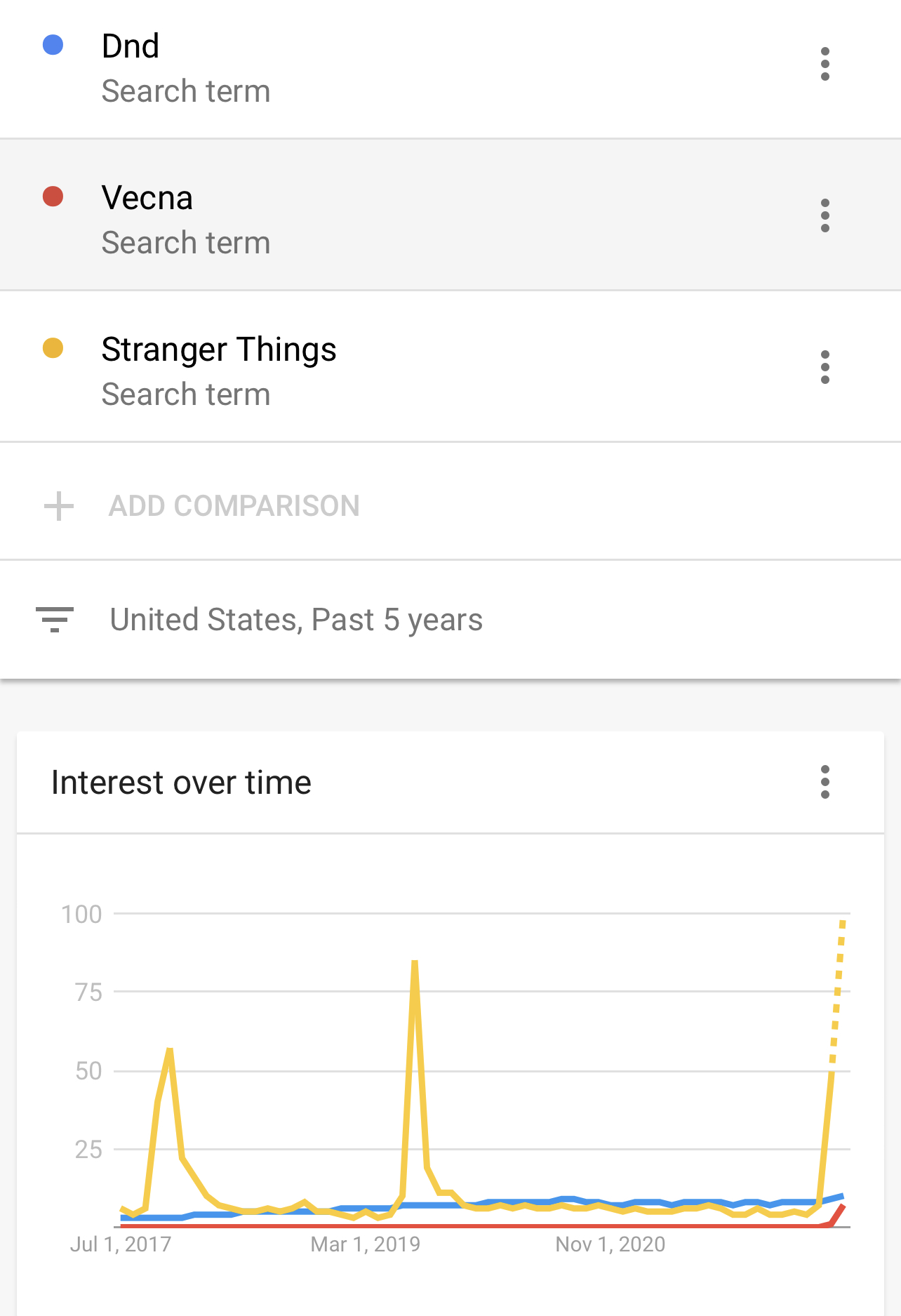901x1316 pixels.
Task: Click the yellow Stranger Things color dot
Action: 53,348
